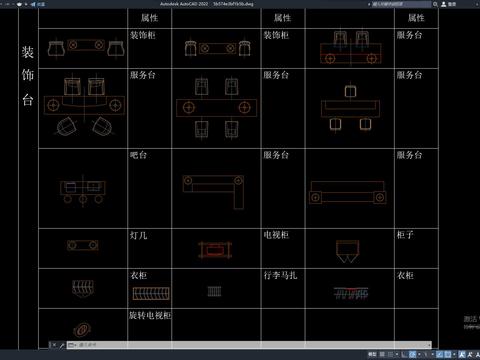Toggle snap mode in status bar
480x360 pixels.
click(390, 354)
